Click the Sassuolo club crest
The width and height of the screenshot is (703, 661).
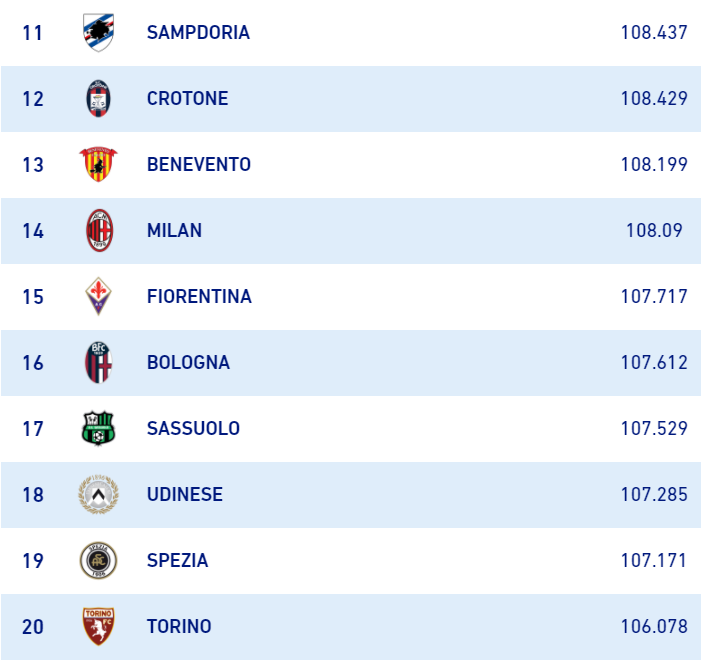point(99,429)
